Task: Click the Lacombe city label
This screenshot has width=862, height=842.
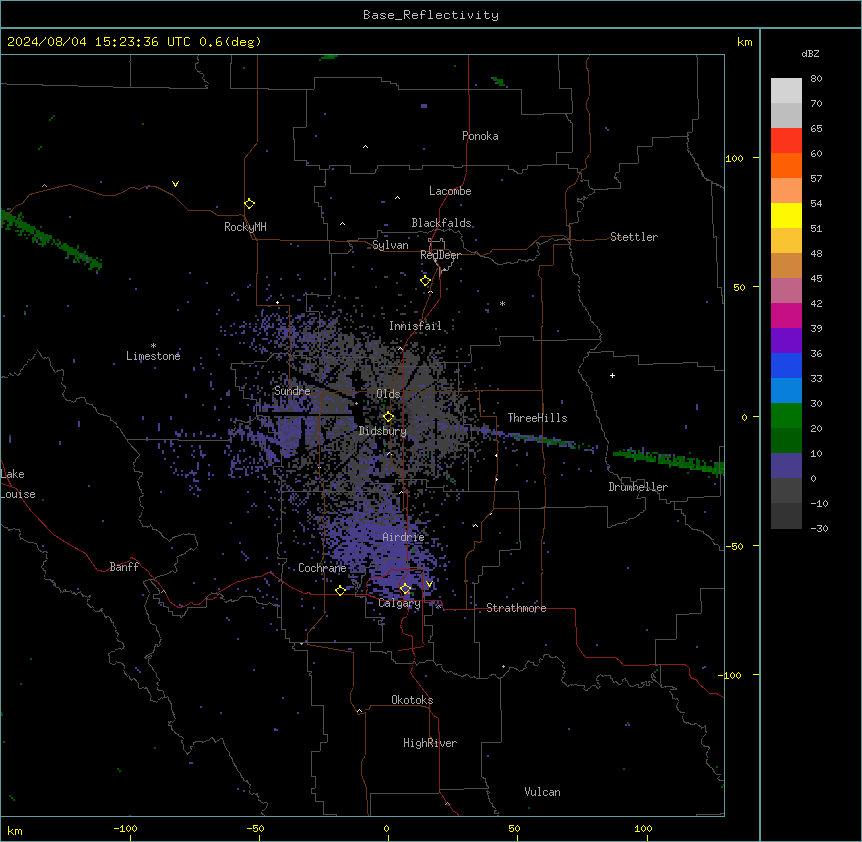Action: [x=450, y=191]
